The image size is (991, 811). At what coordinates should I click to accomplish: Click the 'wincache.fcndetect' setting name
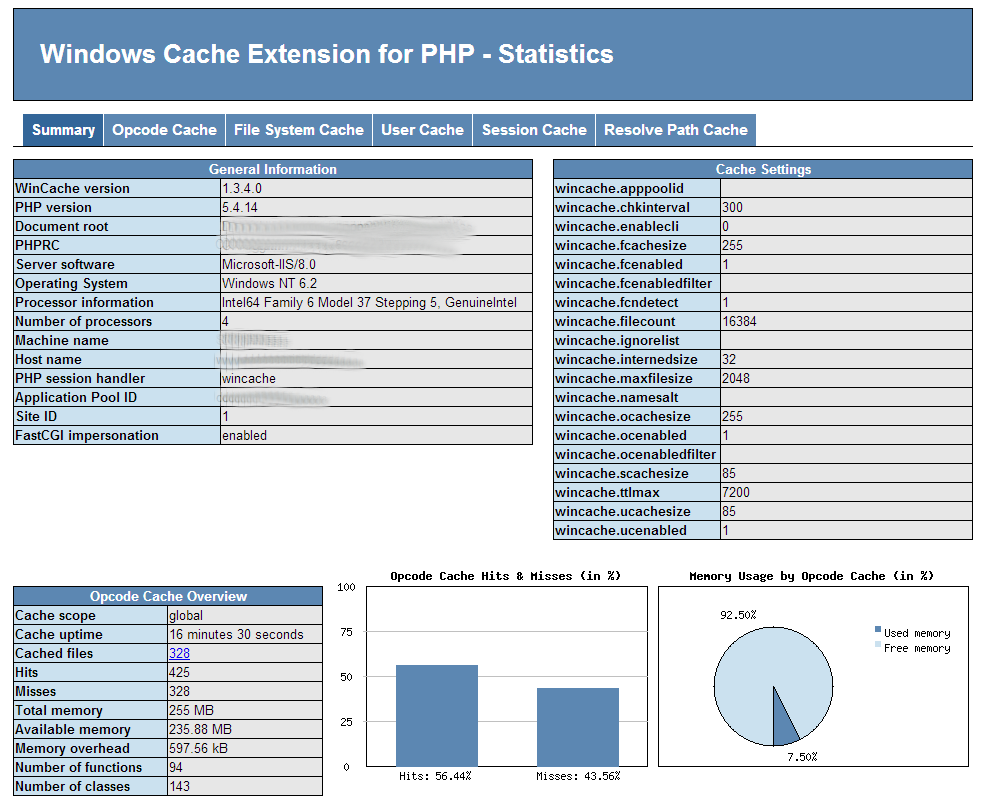pos(617,302)
